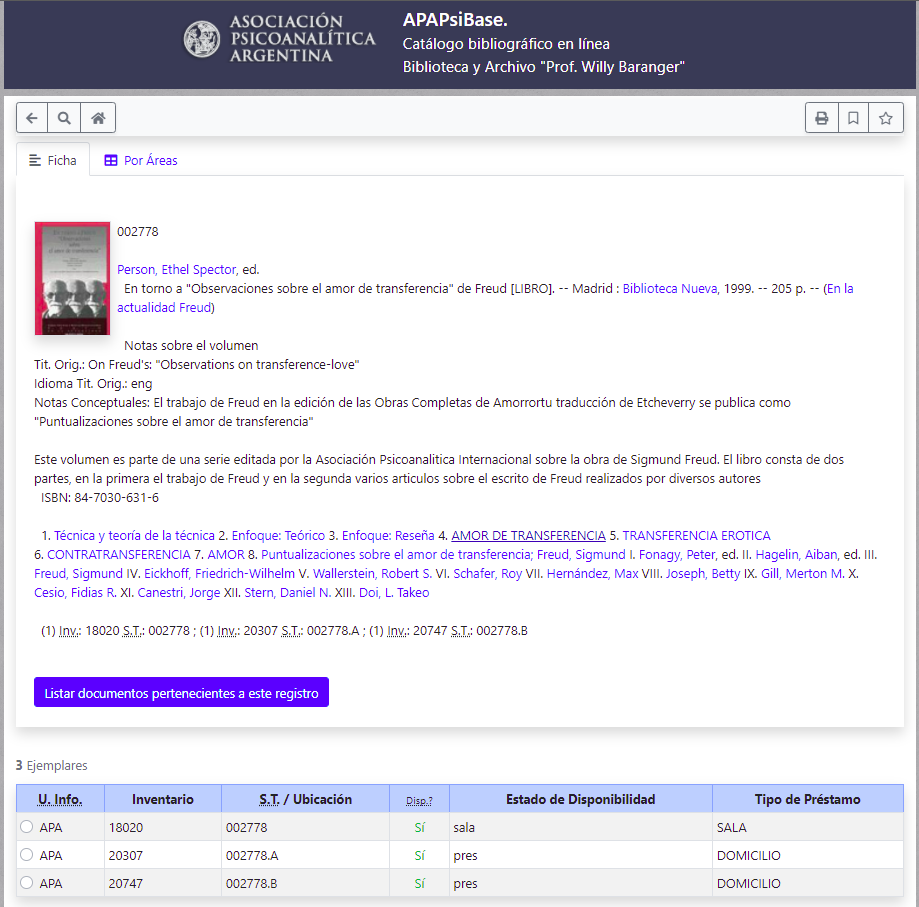Click the bookmark icon

[x=853, y=118]
